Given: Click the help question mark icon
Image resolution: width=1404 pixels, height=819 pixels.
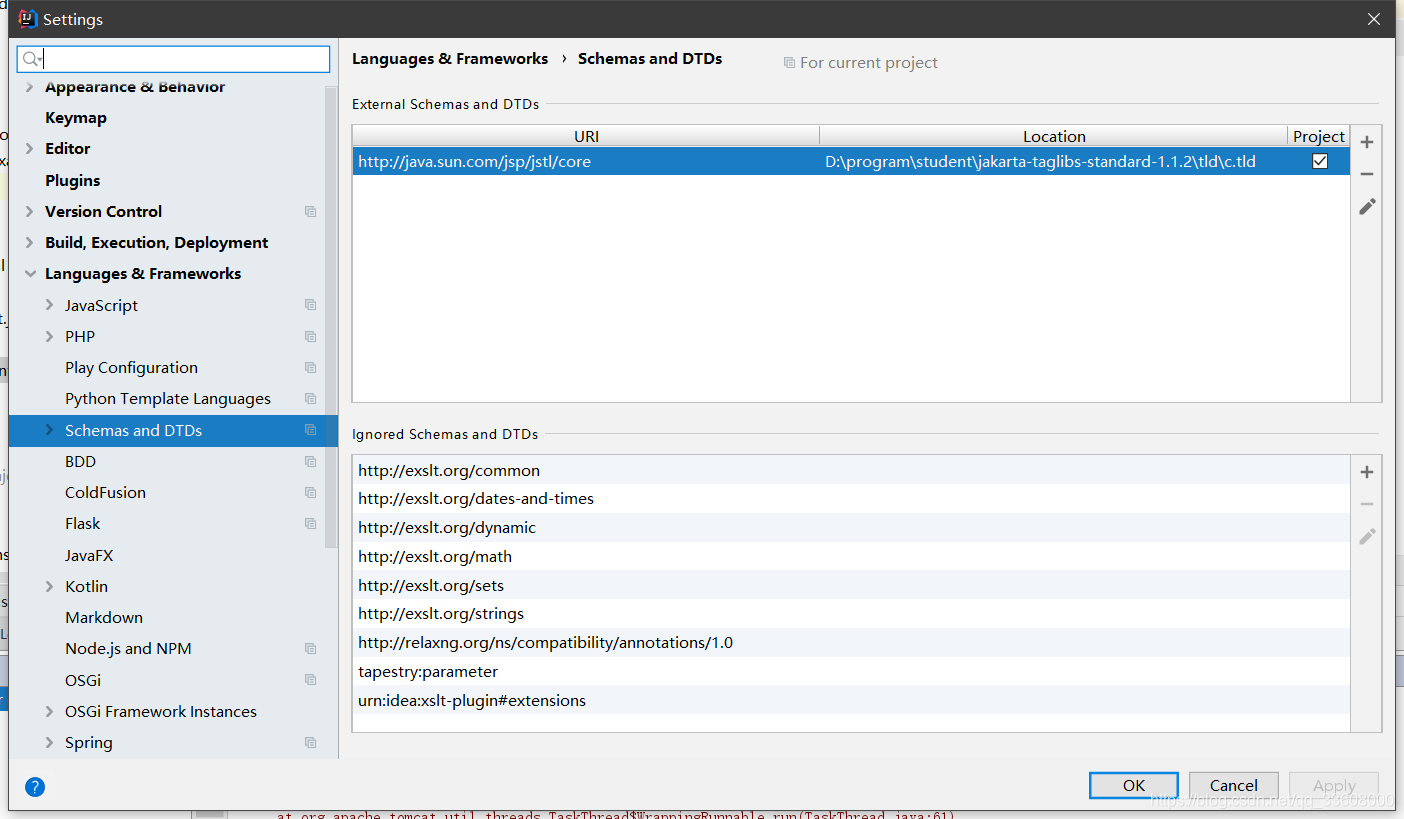Looking at the screenshot, I should [35, 787].
